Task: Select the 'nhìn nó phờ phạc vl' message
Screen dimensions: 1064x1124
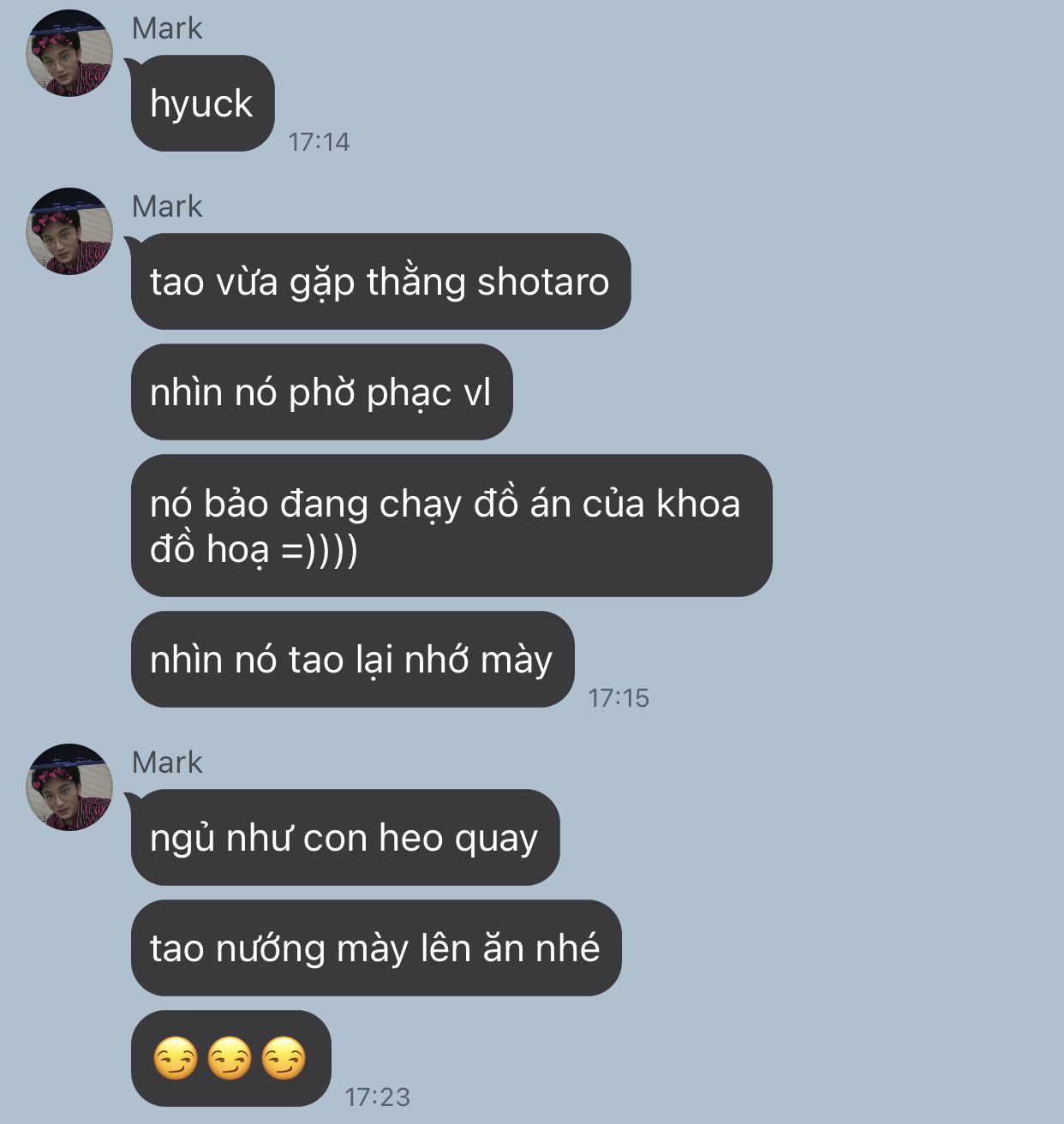Action: pos(321,392)
